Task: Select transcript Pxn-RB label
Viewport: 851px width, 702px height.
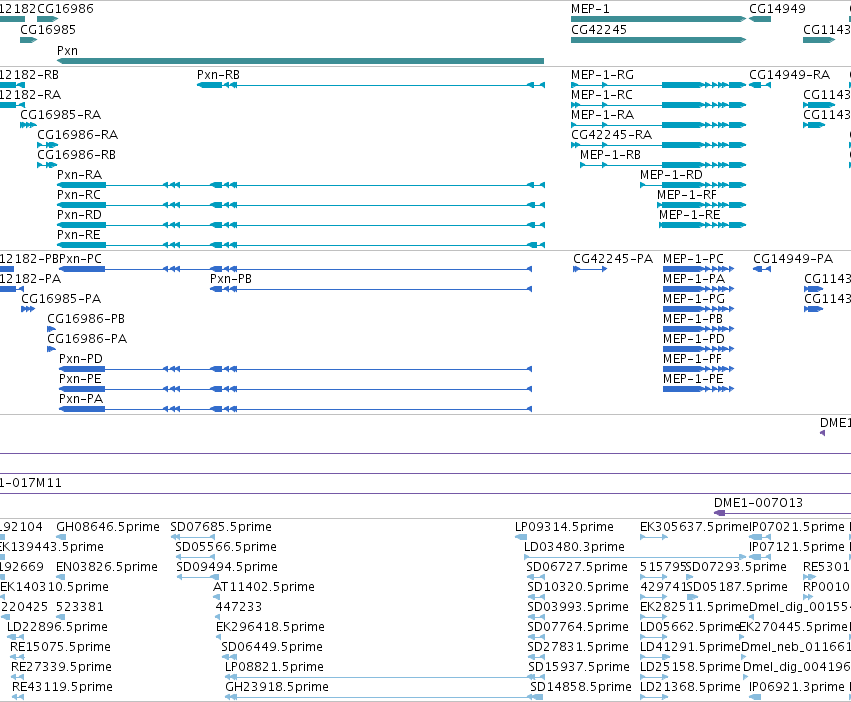Action: (218, 75)
